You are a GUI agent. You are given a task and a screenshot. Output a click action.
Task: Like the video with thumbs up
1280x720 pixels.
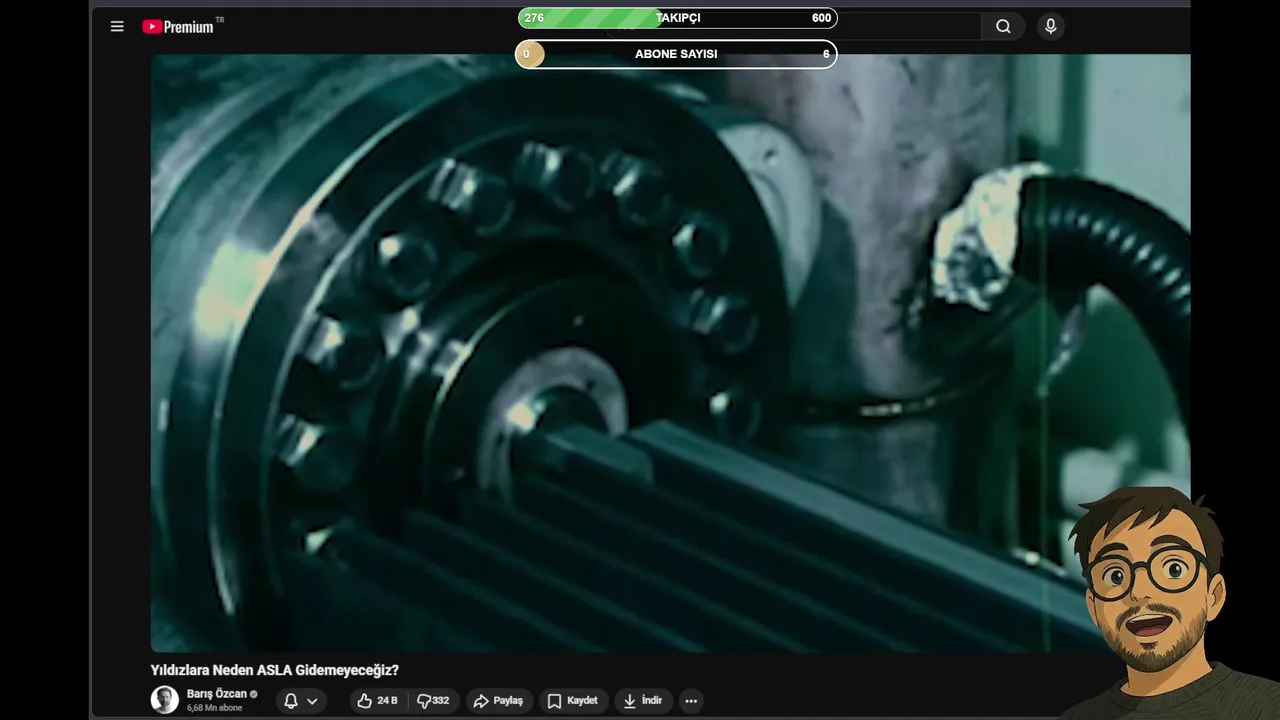[377, 701]
